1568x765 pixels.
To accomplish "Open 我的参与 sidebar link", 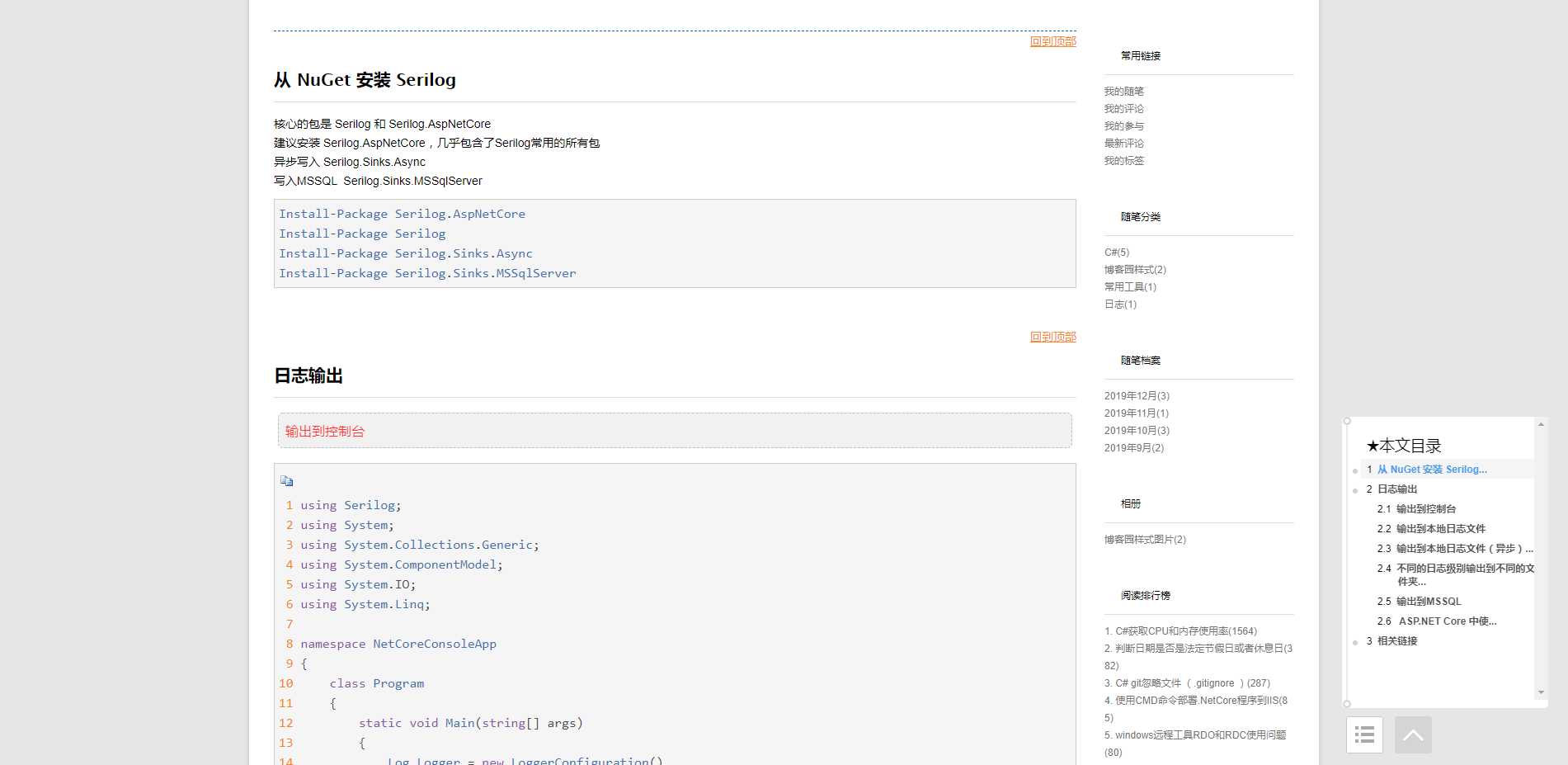I will [1124, 126].
